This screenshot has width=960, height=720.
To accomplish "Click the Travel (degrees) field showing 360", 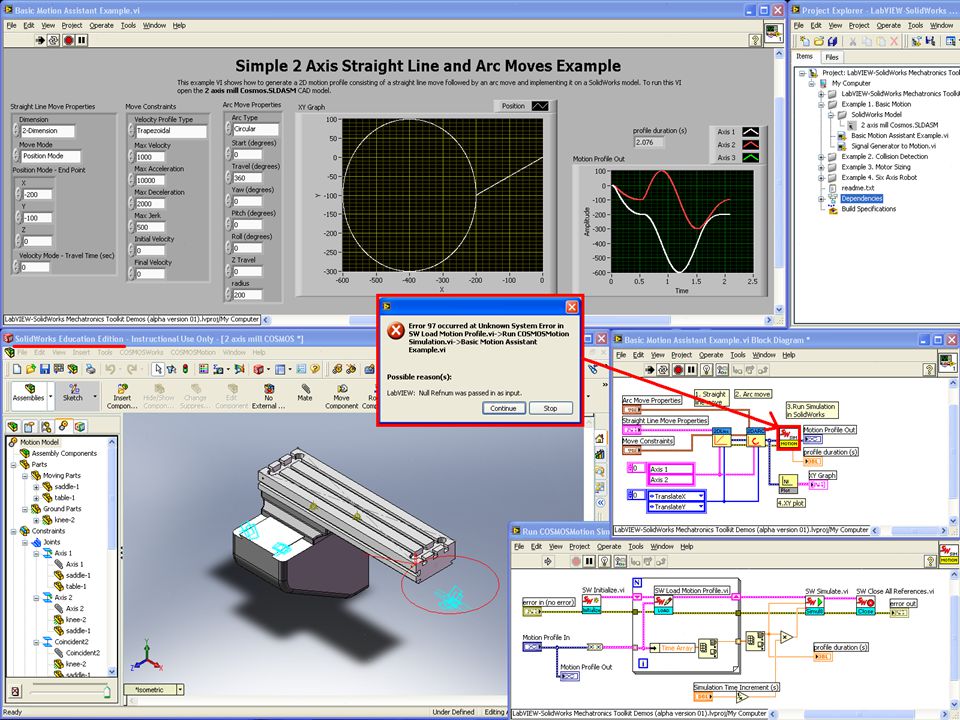I will pyautogui.click(x=247, y=178).
